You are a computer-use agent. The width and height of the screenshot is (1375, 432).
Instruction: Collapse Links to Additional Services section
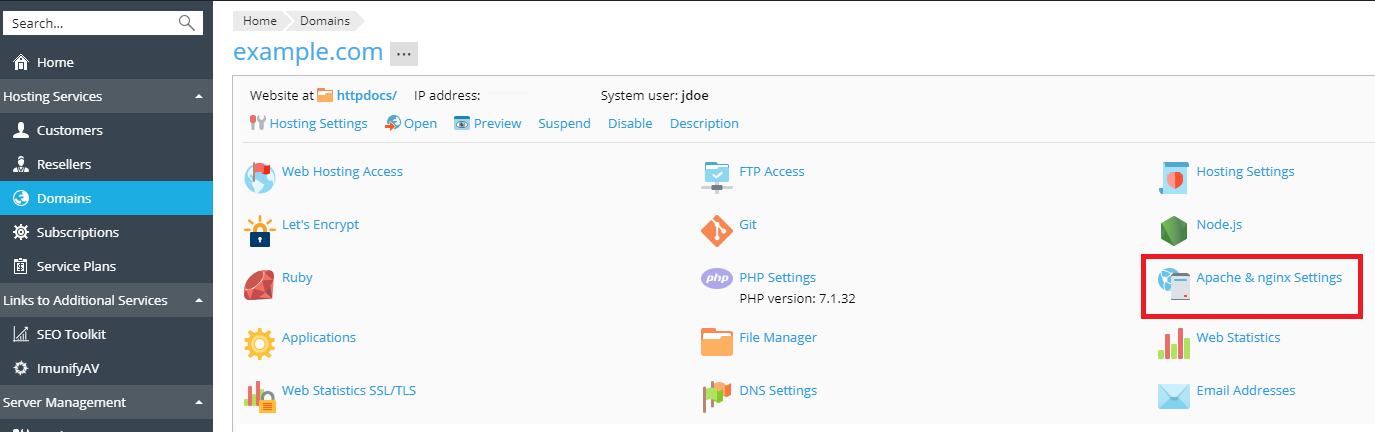pos(198,301)
